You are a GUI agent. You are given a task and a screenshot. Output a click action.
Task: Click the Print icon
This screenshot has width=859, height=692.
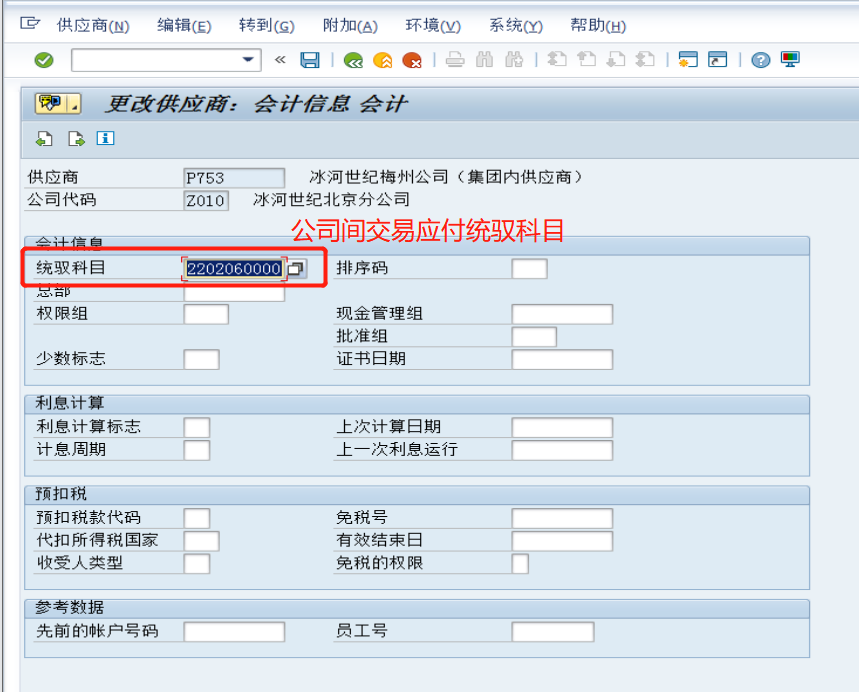[455, 60]
